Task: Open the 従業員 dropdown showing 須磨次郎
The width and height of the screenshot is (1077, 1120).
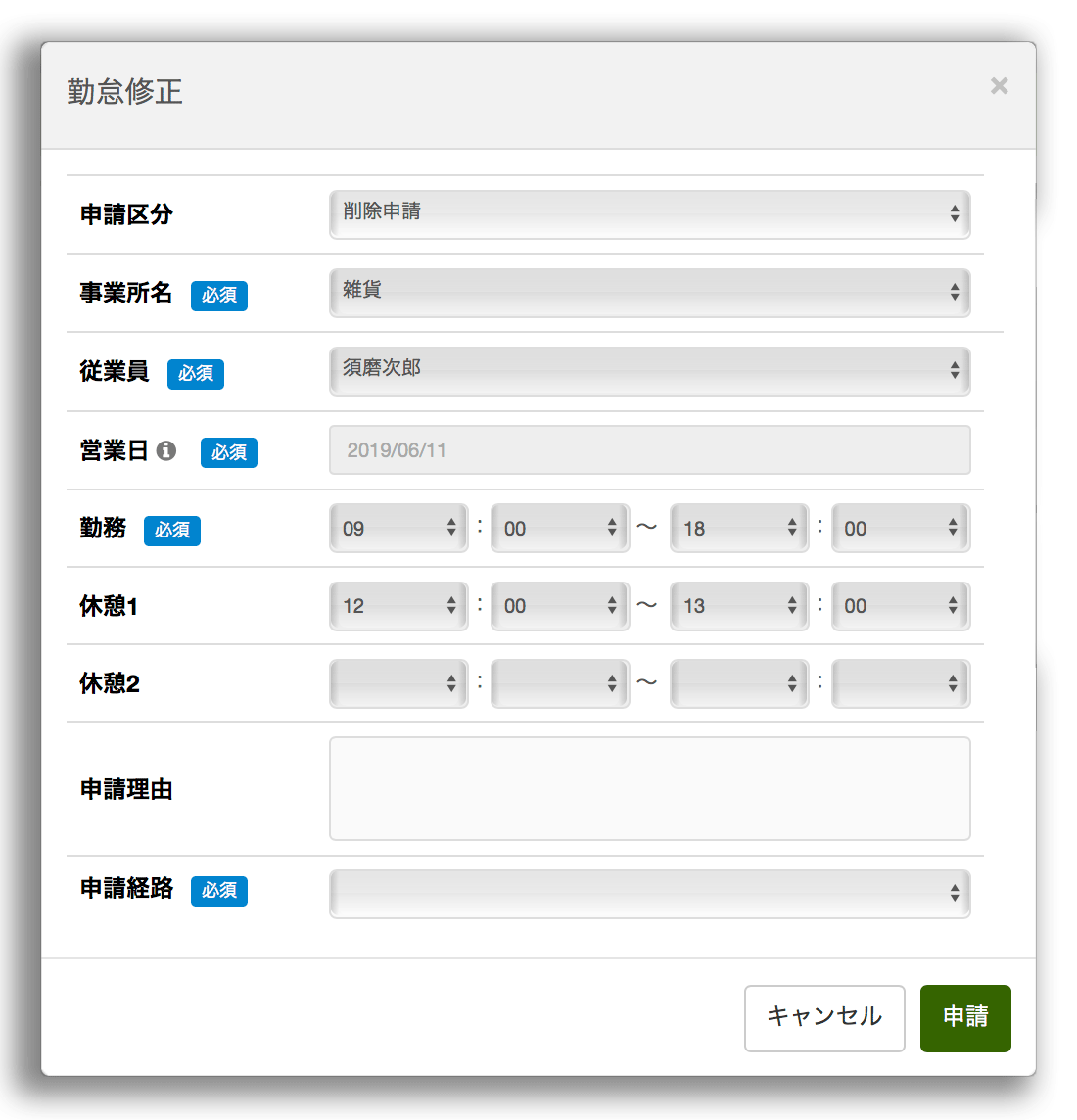Action: (649, 371)
